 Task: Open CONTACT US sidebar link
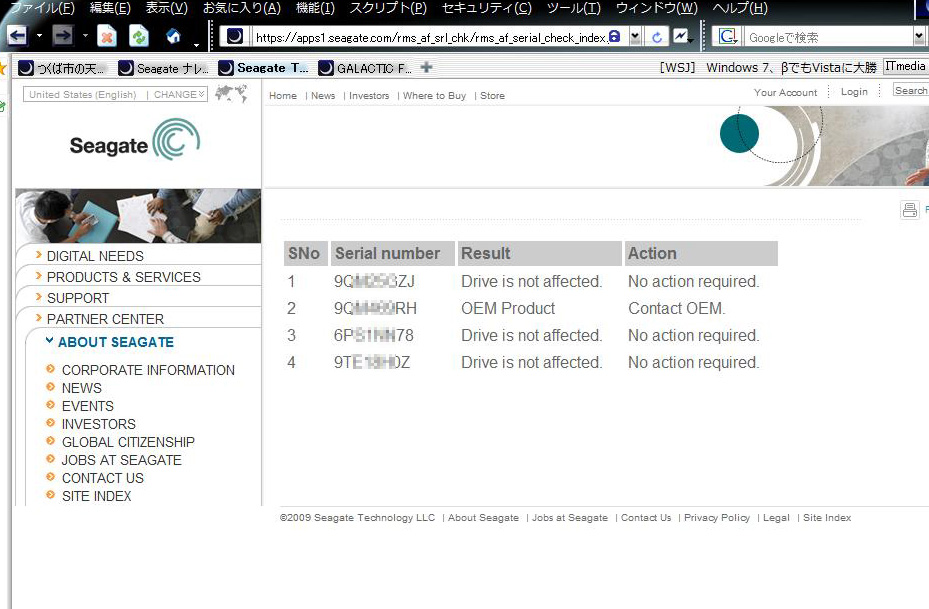[102, 478]
